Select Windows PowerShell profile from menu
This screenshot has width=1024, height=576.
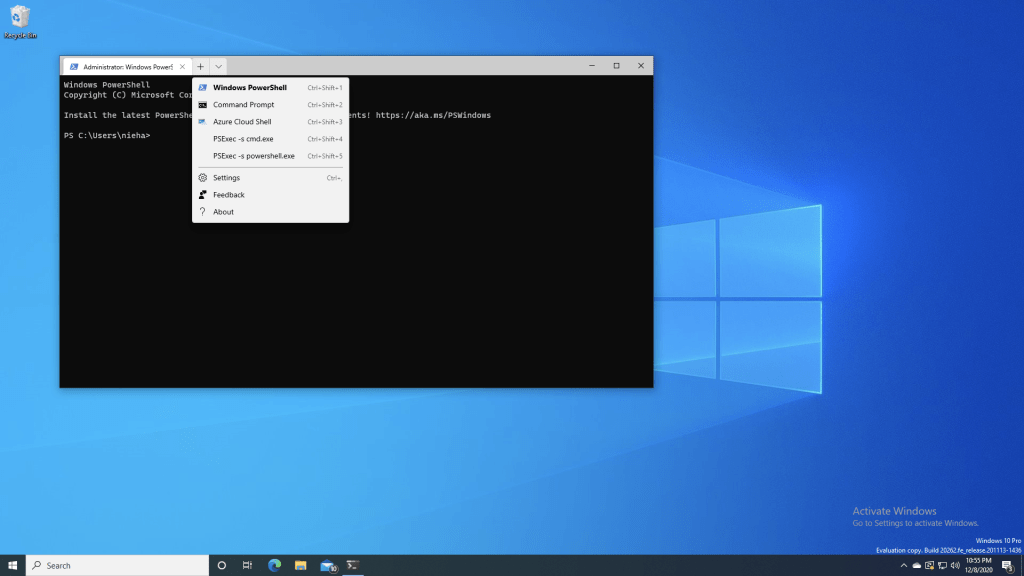coord(250,88)
